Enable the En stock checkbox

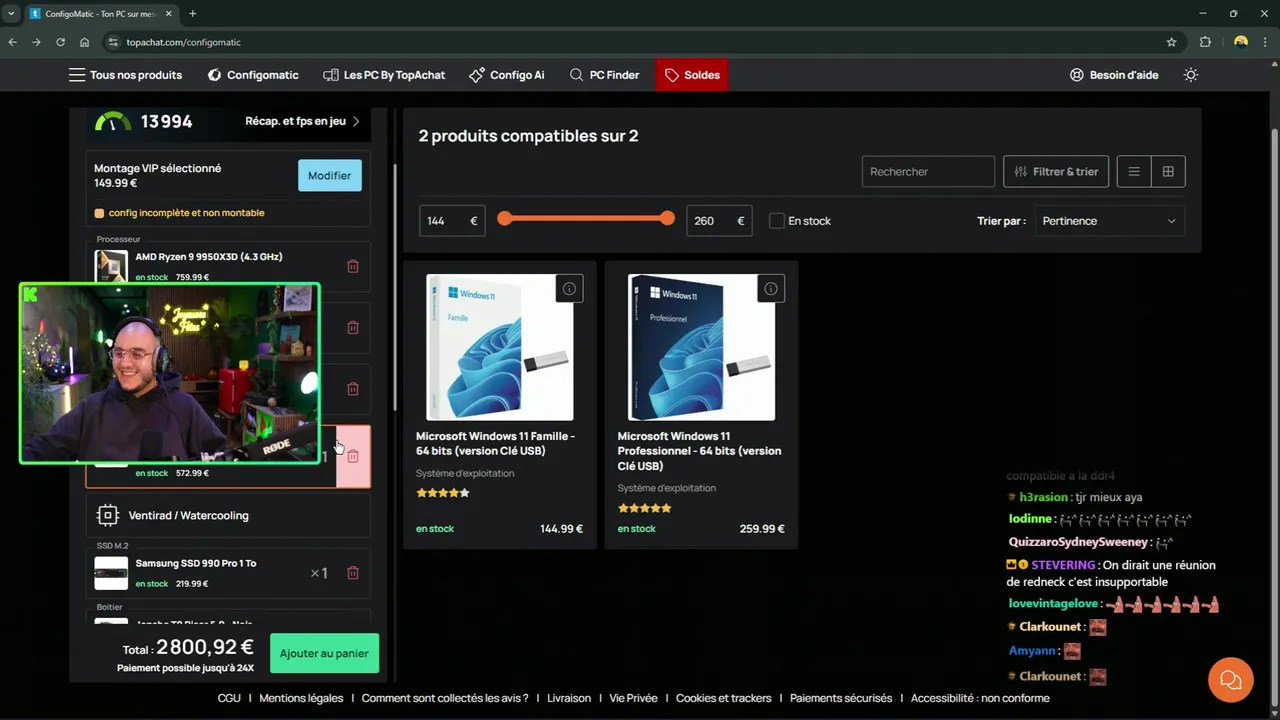(777, 221)
